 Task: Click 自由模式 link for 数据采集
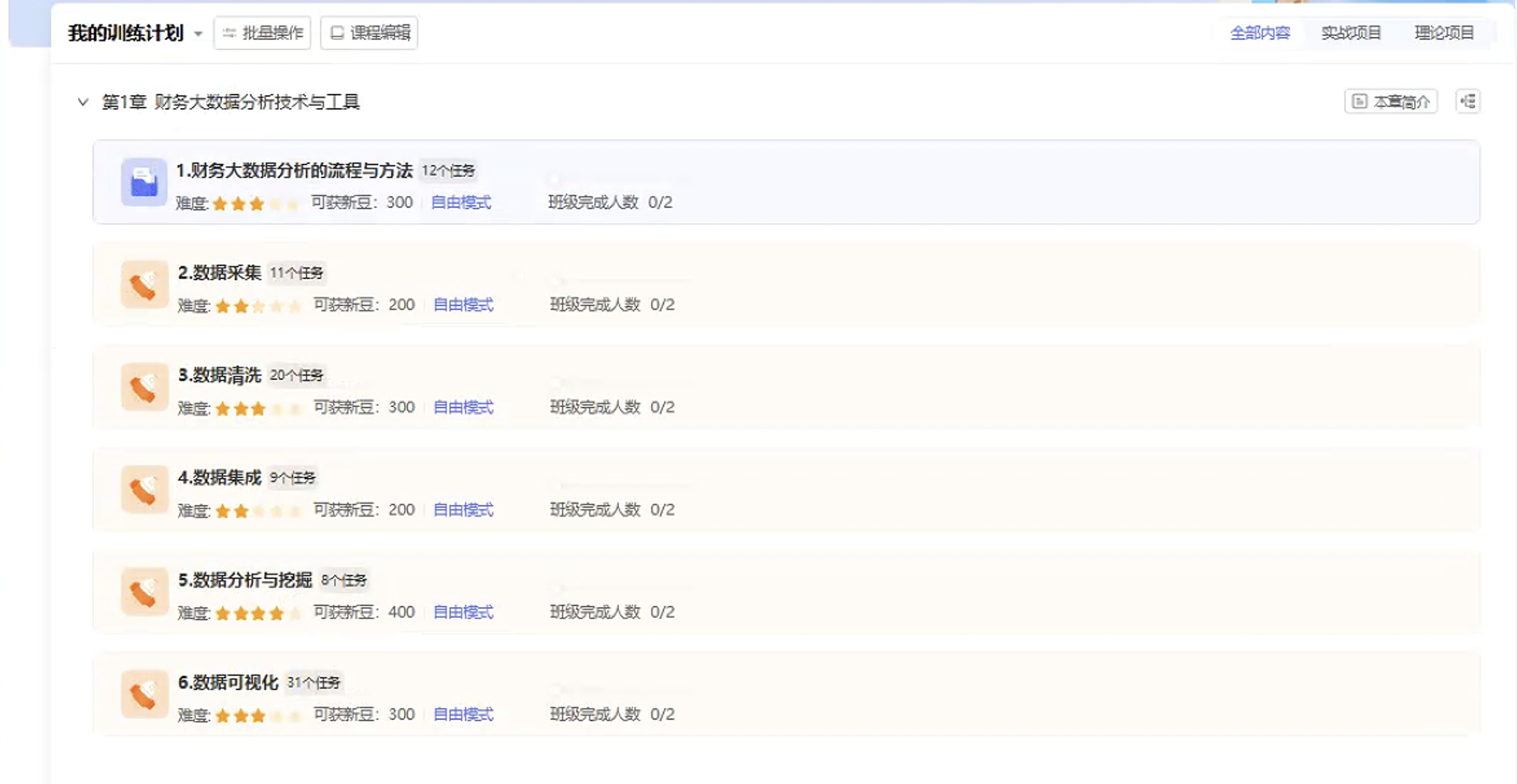point(463,305)
